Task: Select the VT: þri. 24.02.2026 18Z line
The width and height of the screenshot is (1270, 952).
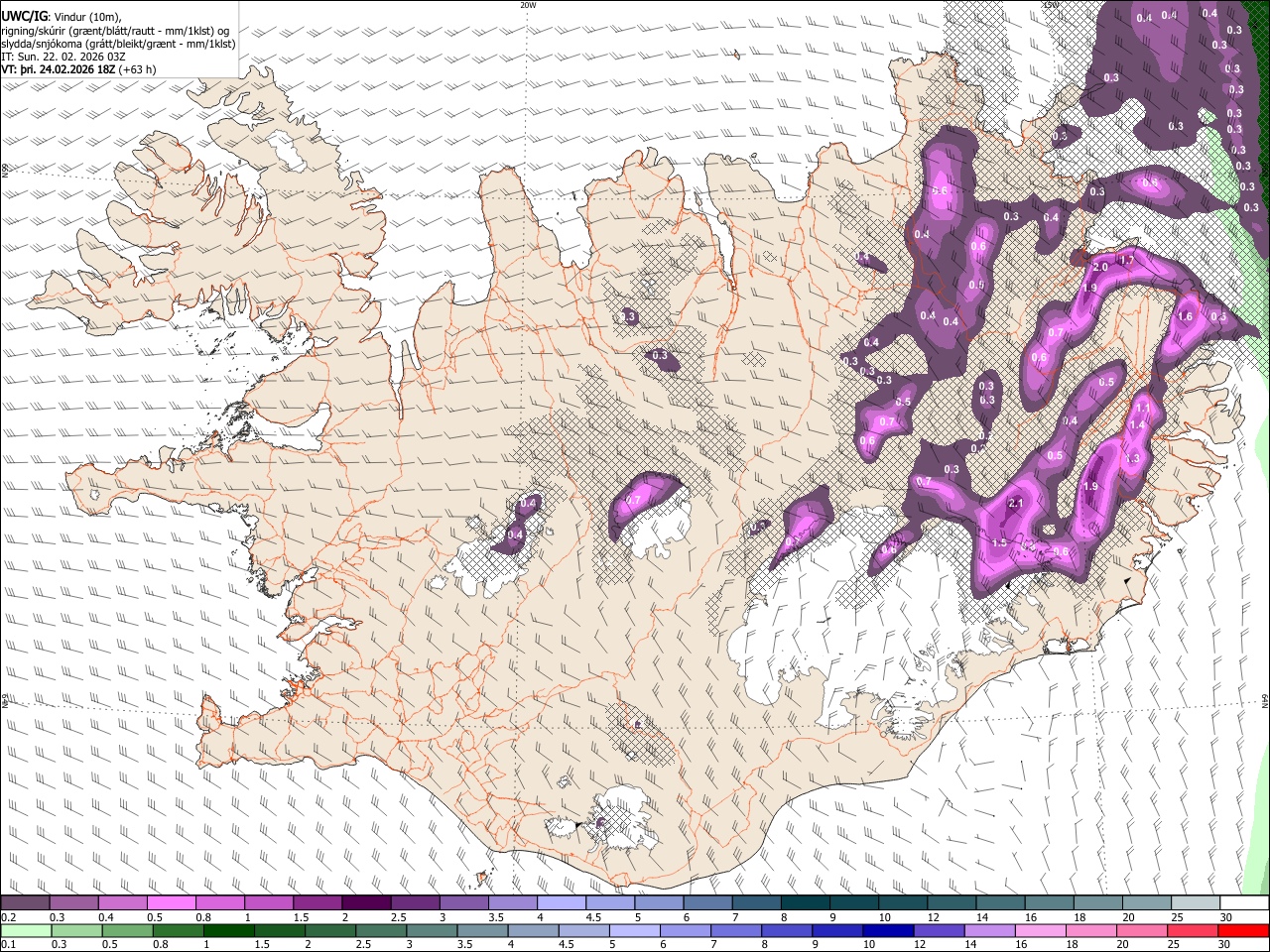Action: click(x=78, y=69)
